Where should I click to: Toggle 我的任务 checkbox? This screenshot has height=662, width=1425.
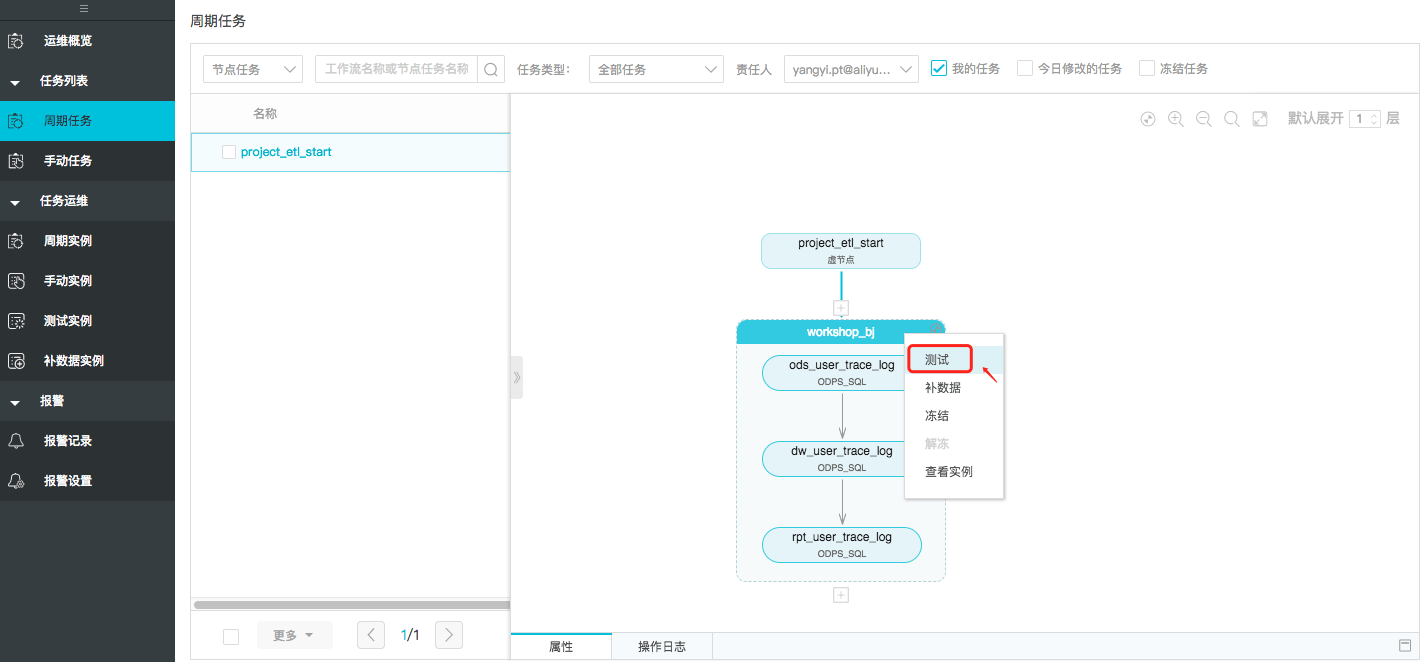(939, 68)
